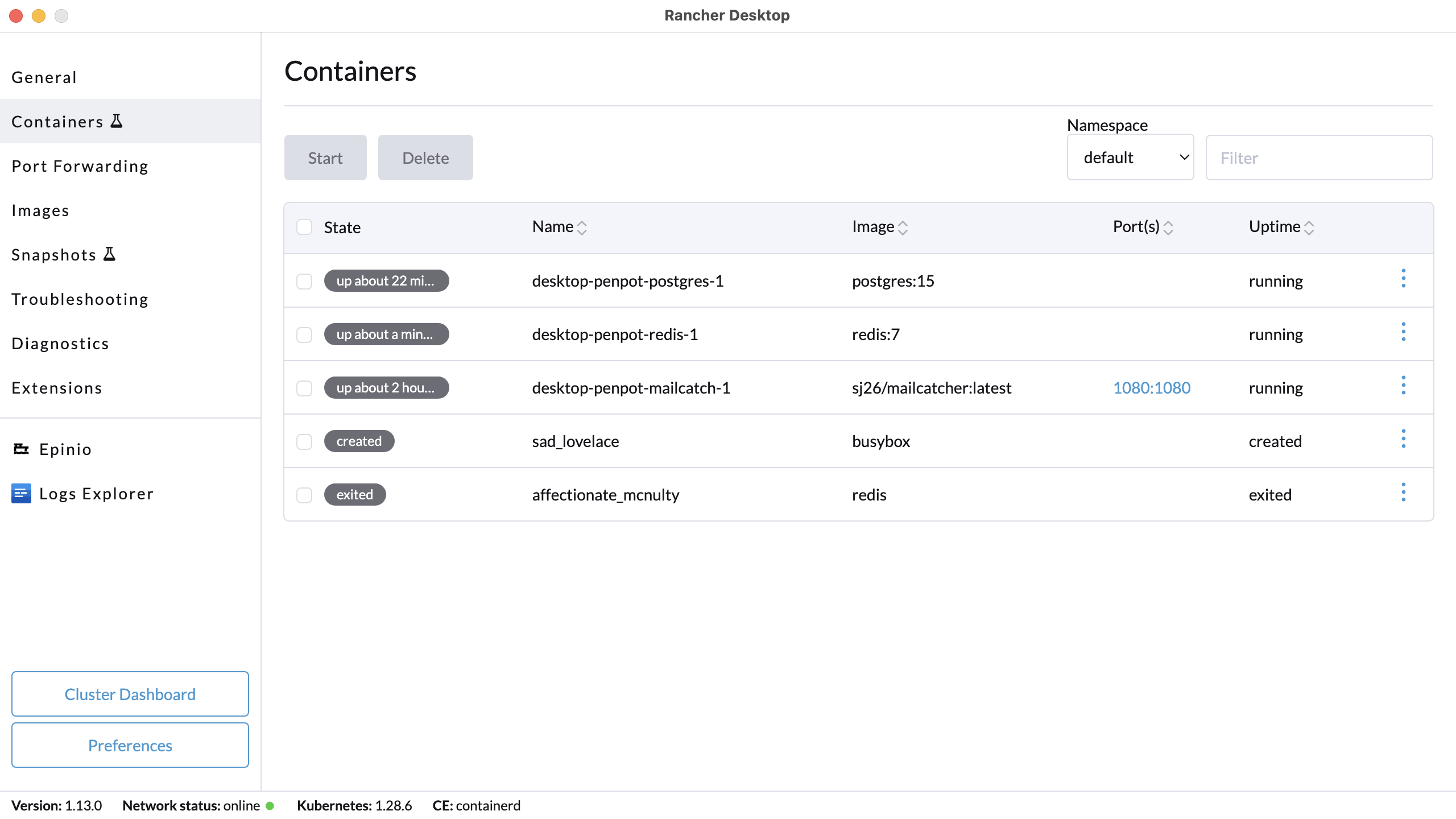Click the experimental flask icon beside Containers

tap(117, 121)
